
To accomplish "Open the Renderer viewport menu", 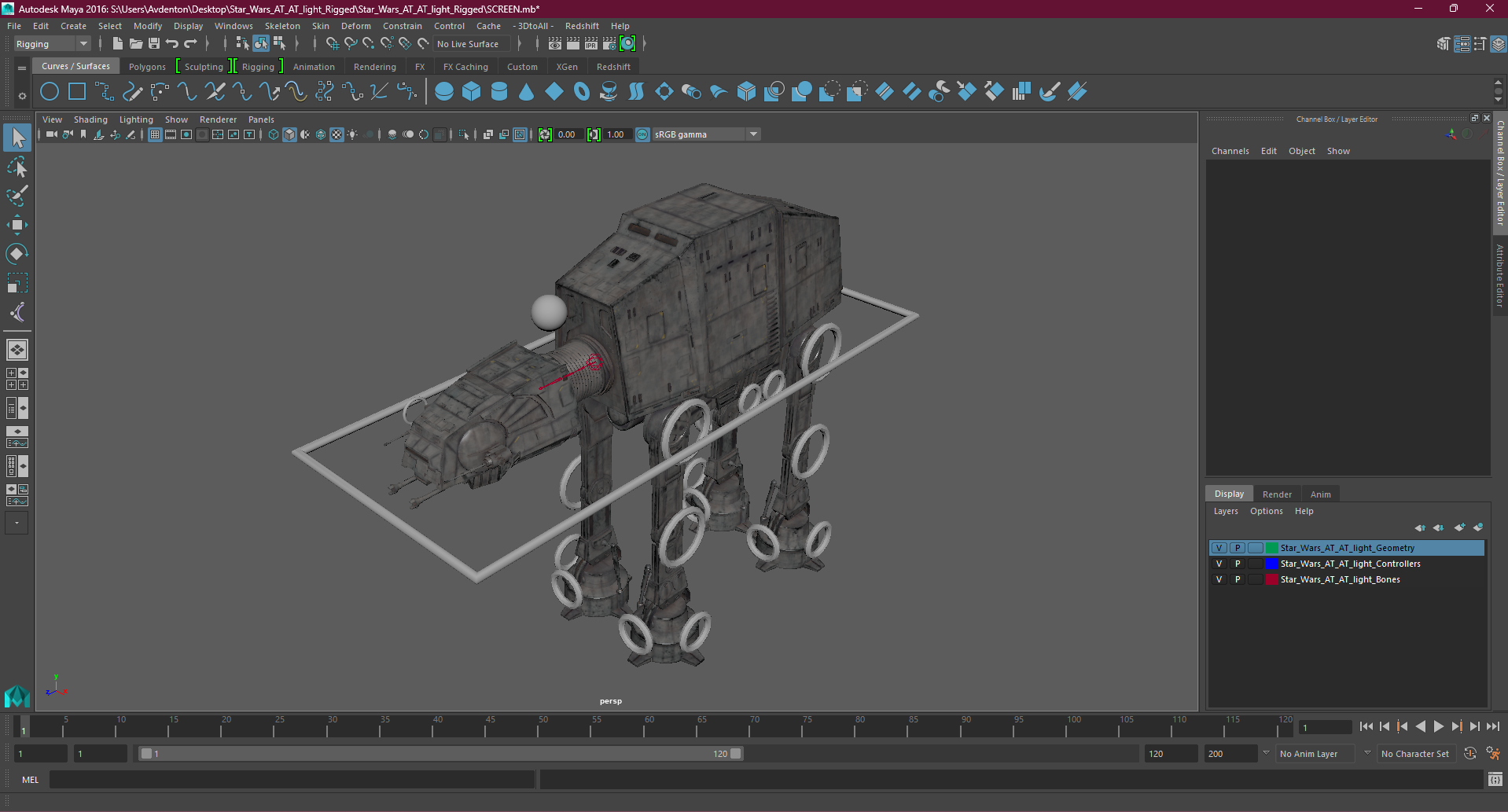I will click(x=218, y=119).
